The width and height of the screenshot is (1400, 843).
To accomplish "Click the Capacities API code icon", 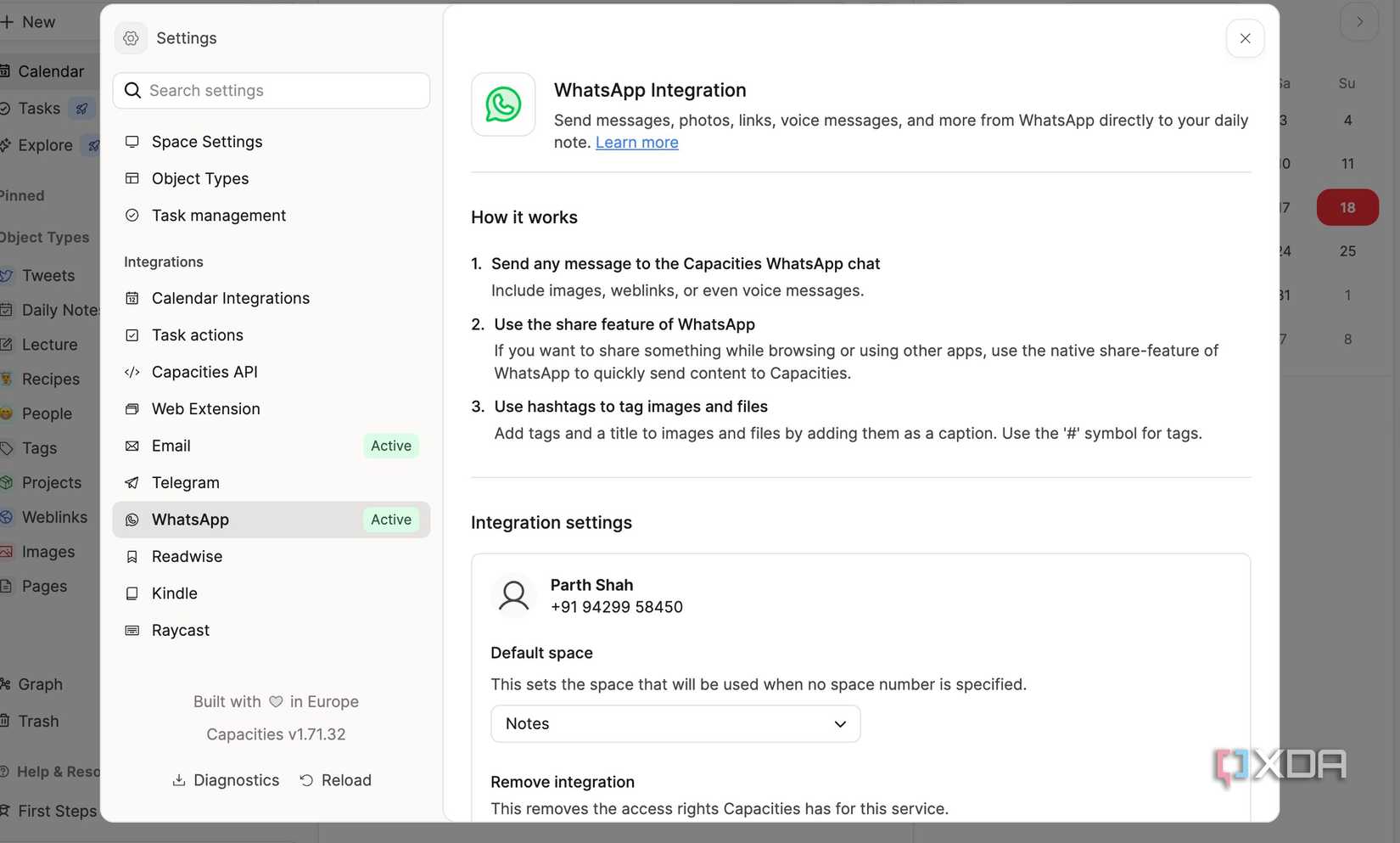I will pyautogui.click(x=132, y=372).
